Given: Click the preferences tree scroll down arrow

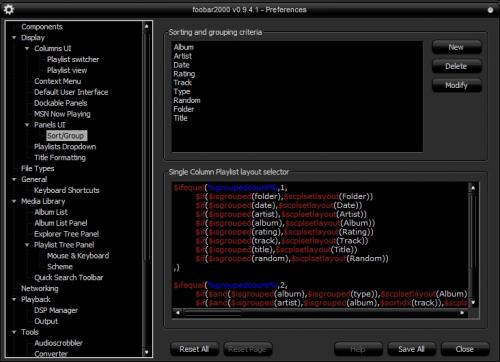Looking at the screenshot, I should click(x=146, y=352).
